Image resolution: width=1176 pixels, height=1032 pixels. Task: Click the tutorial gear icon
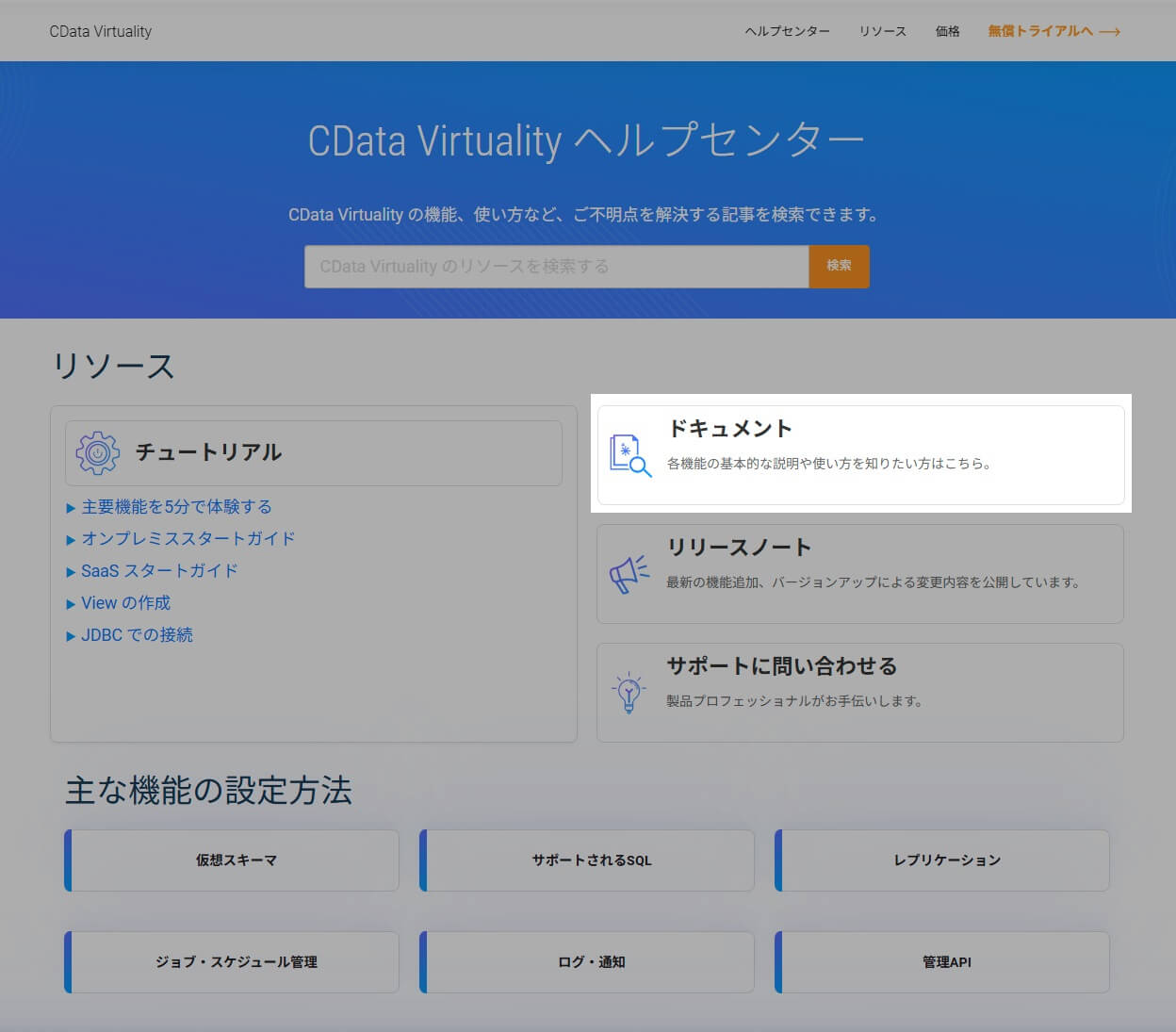[x=98, y=453]
